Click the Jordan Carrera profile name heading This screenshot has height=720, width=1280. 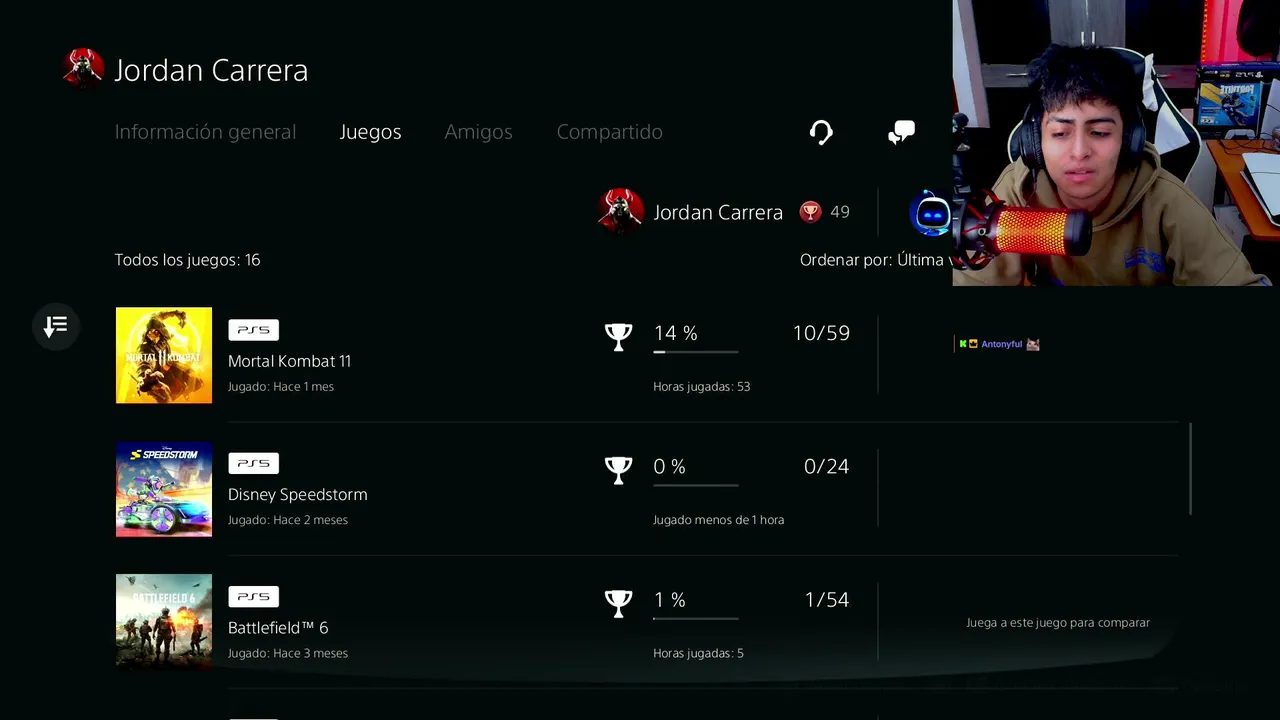pos(211,70)
